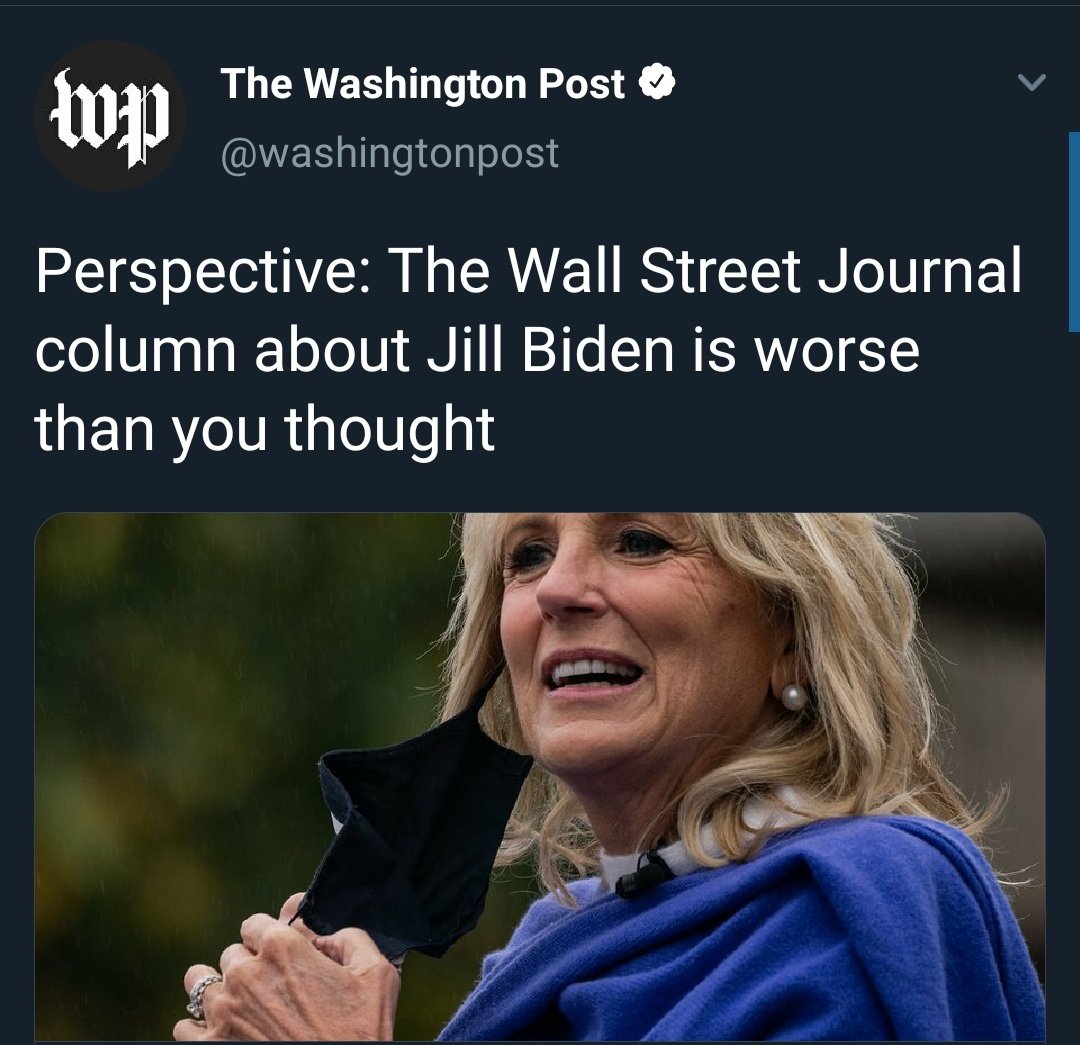The width and height of the screenshot is (1080, 1045).
Task: Click the blue scrollbar on the right edge
Action: point(1074,231)
